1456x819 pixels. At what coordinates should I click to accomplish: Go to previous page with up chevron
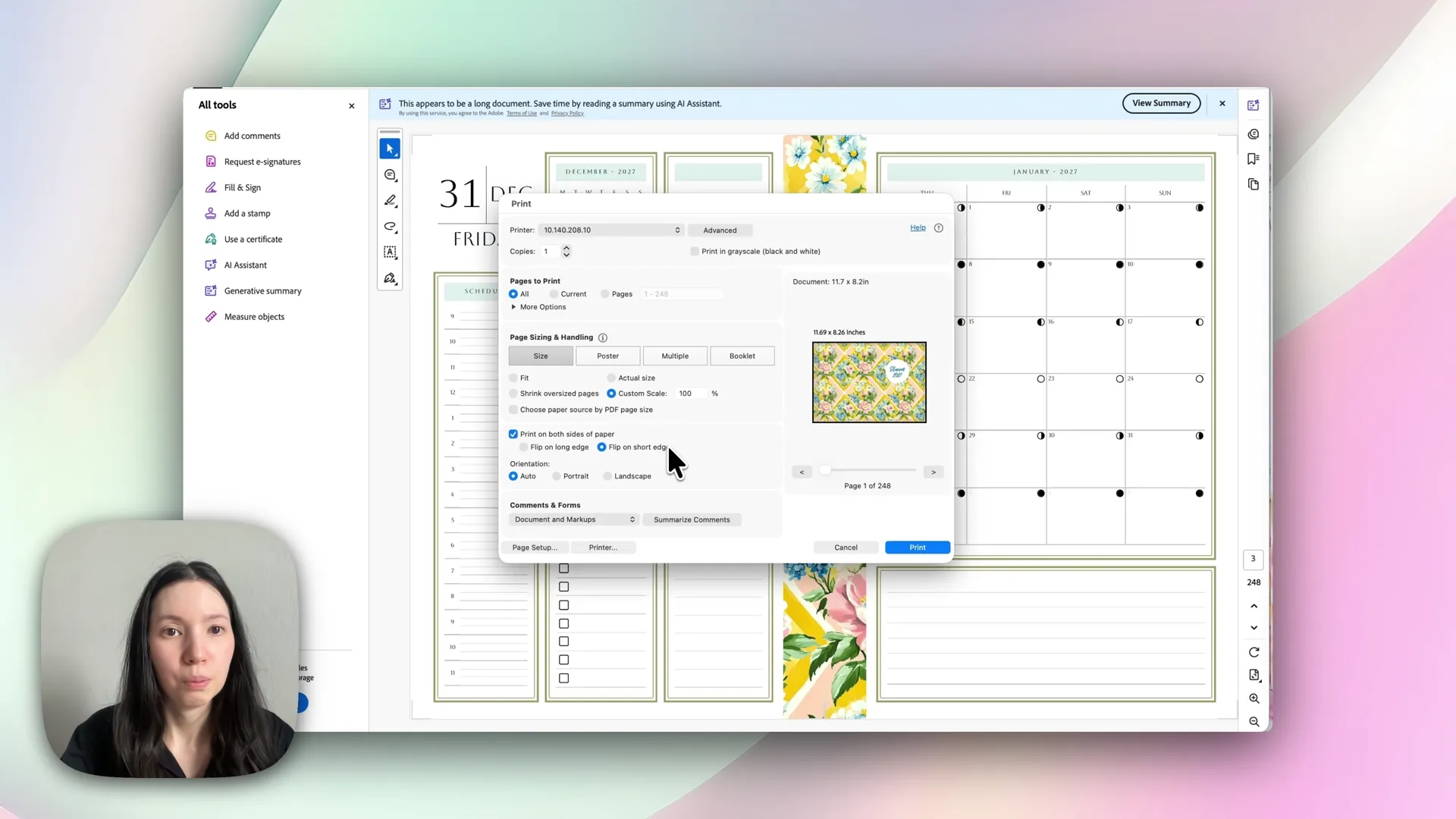tap(1254, 606)
